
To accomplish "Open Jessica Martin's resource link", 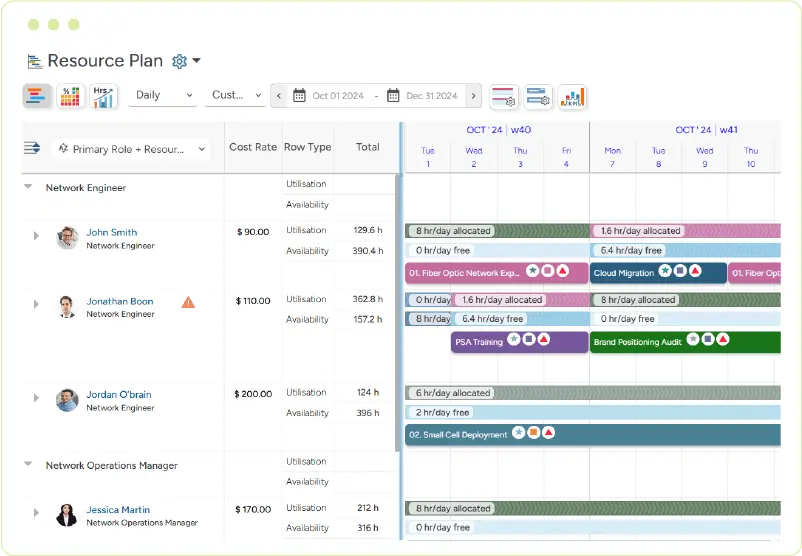I will [x=118, y=510].
